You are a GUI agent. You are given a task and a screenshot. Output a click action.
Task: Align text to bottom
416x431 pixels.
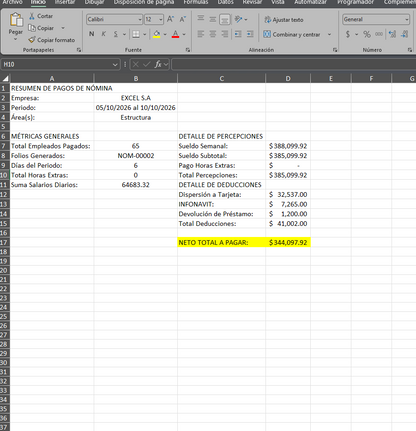(x=225, y=19)
